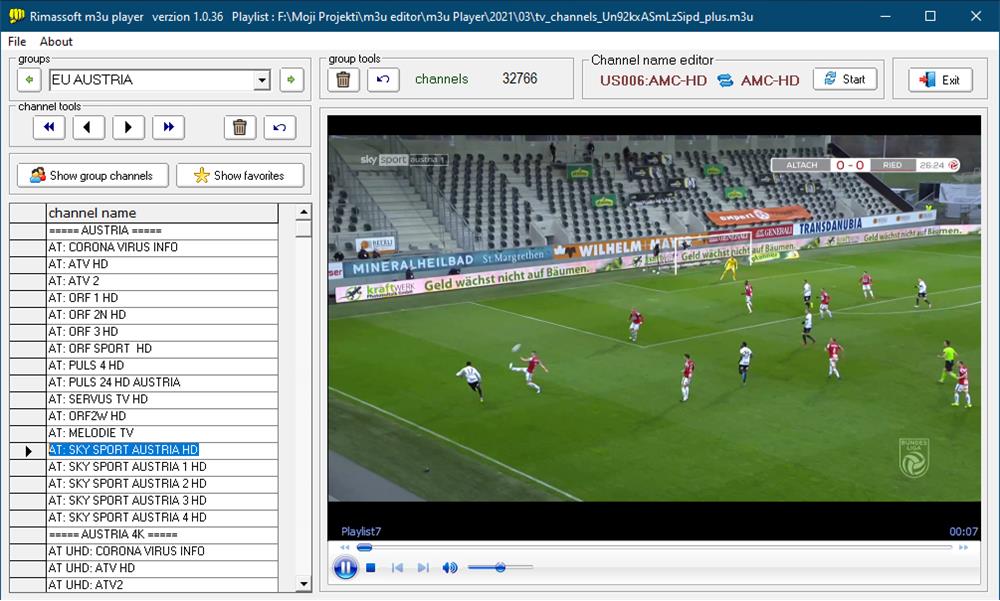Screen dimensions: 1000x601
Task: Stop the video playback
Action: [x=370, y=568]
